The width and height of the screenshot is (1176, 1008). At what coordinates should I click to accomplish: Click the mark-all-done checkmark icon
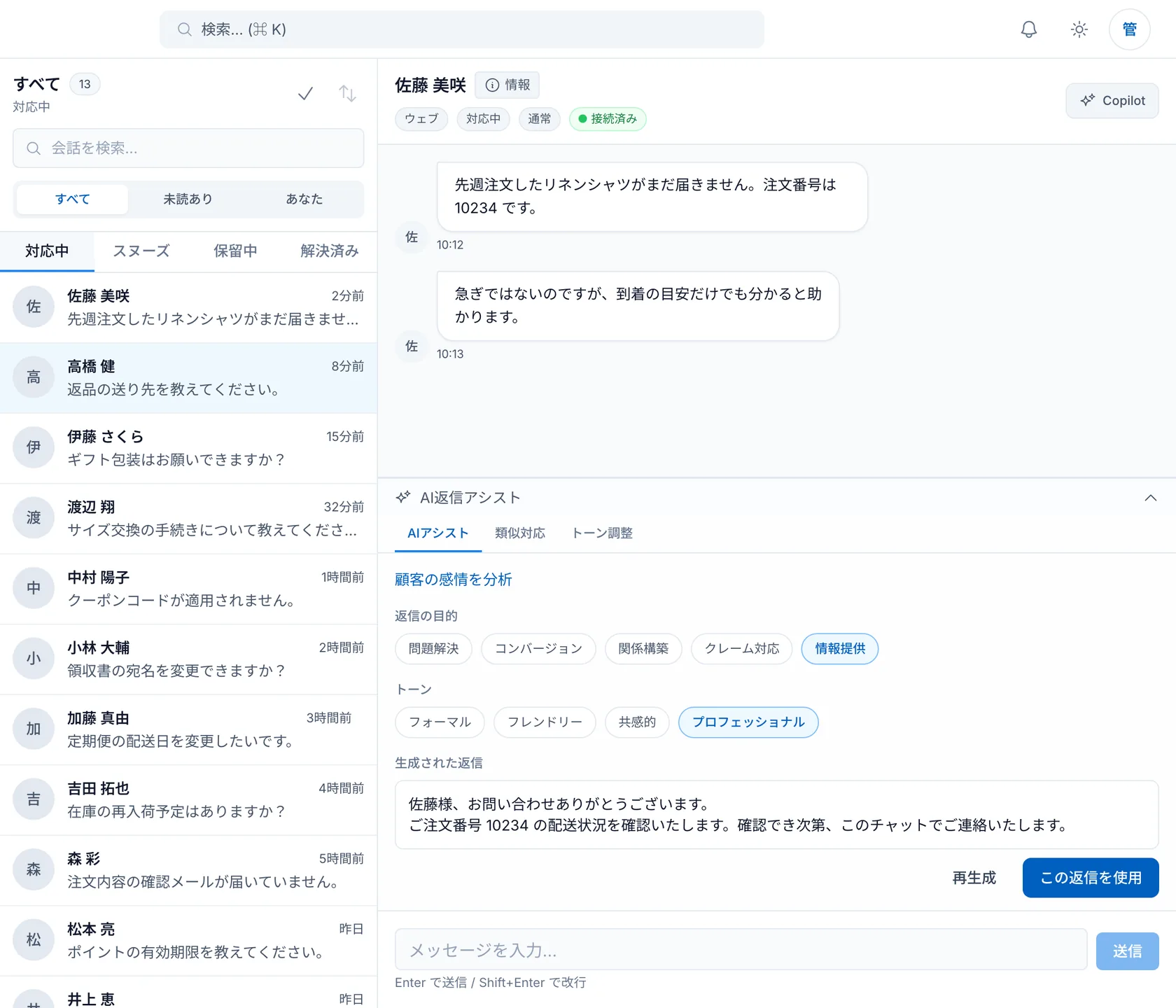[x=305, y=94]
